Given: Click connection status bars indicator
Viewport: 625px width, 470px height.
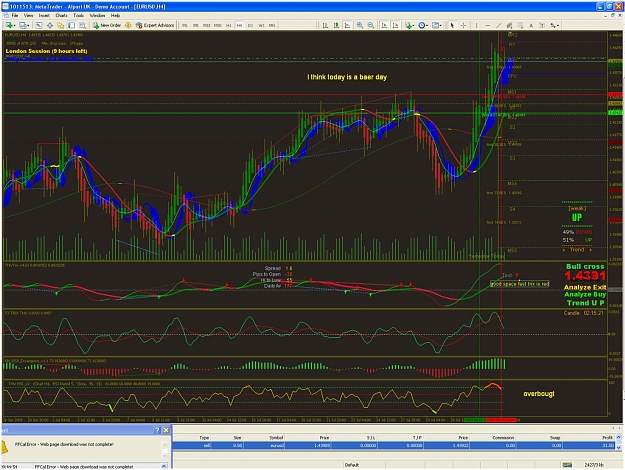Looking at the screenshot, I should pyautogui.click(x=567, y=465).
